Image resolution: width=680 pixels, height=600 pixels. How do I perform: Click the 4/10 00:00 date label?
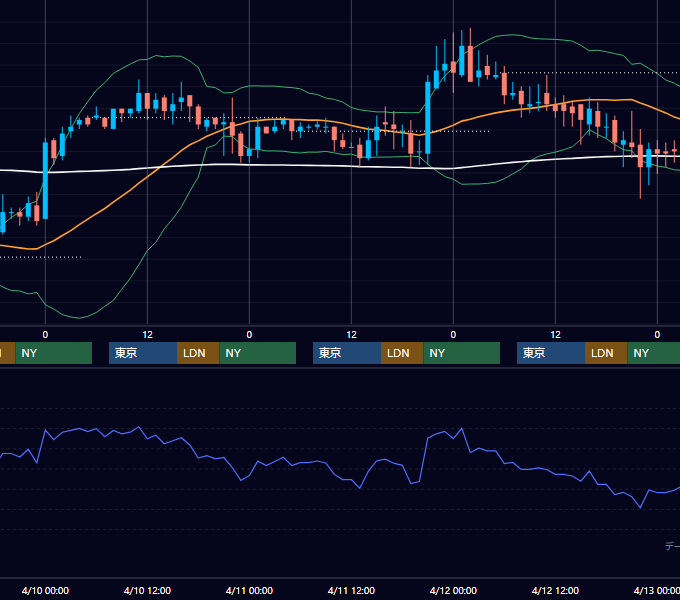tap(45, 590)
